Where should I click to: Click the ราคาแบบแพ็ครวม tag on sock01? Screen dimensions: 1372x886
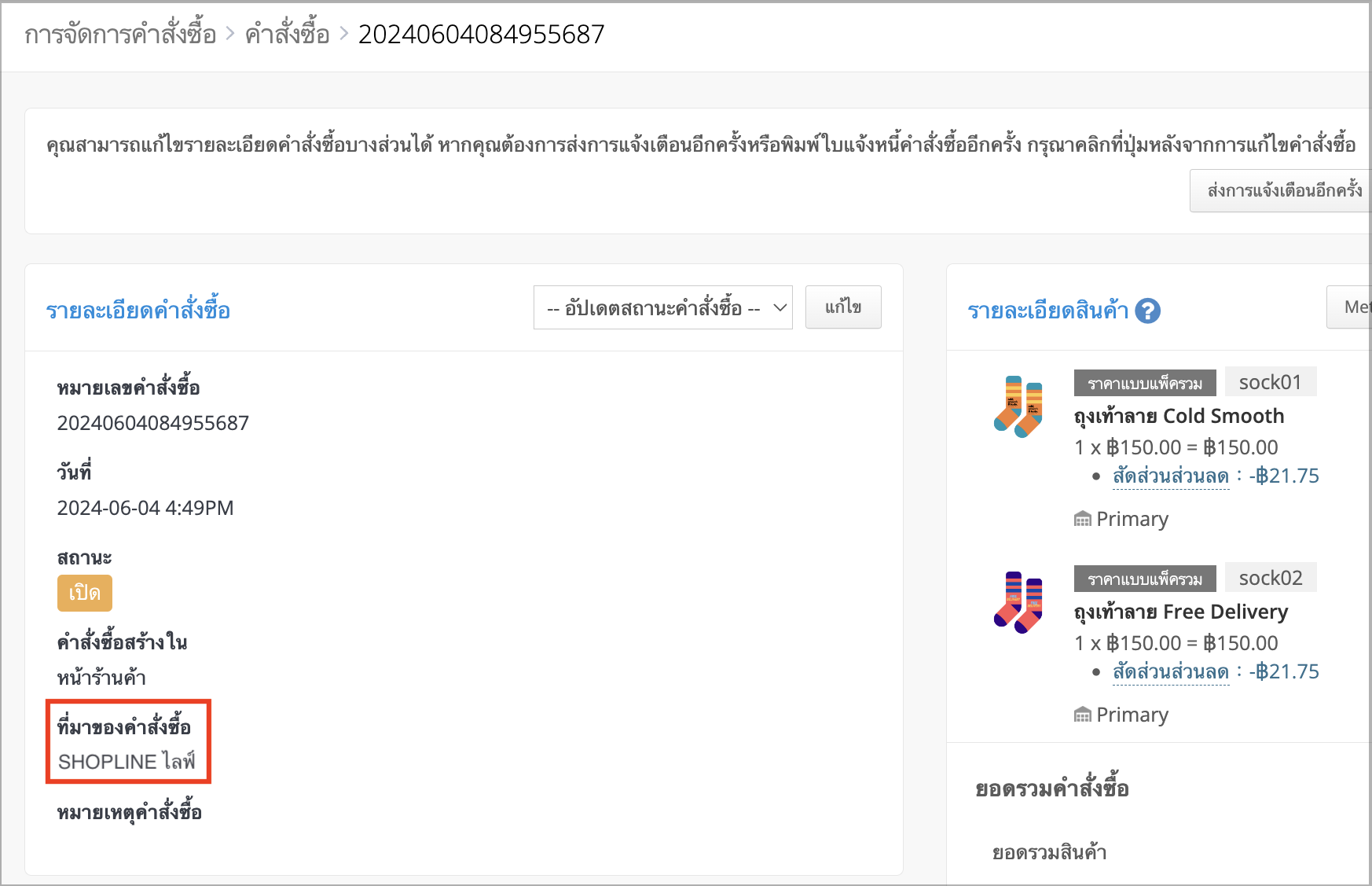coord(1145,384)
